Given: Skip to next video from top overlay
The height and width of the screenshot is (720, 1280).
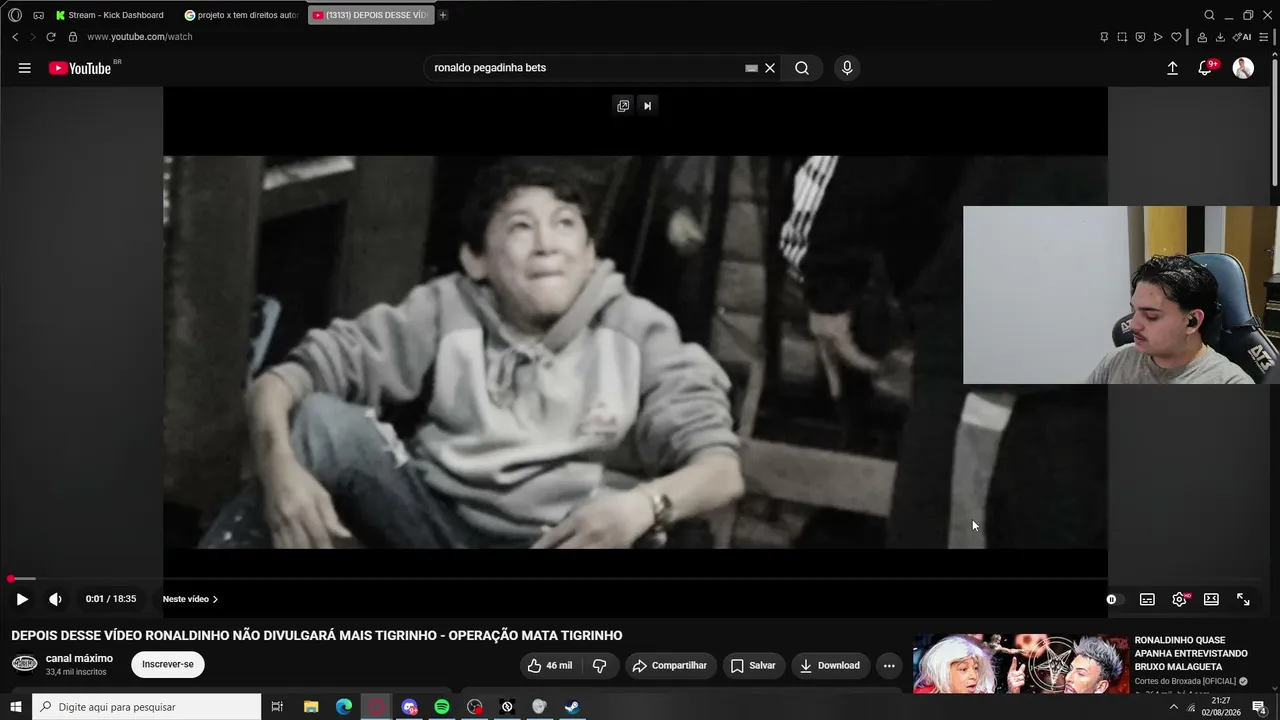Looking at the screenshot, I should tap(647, 106).
